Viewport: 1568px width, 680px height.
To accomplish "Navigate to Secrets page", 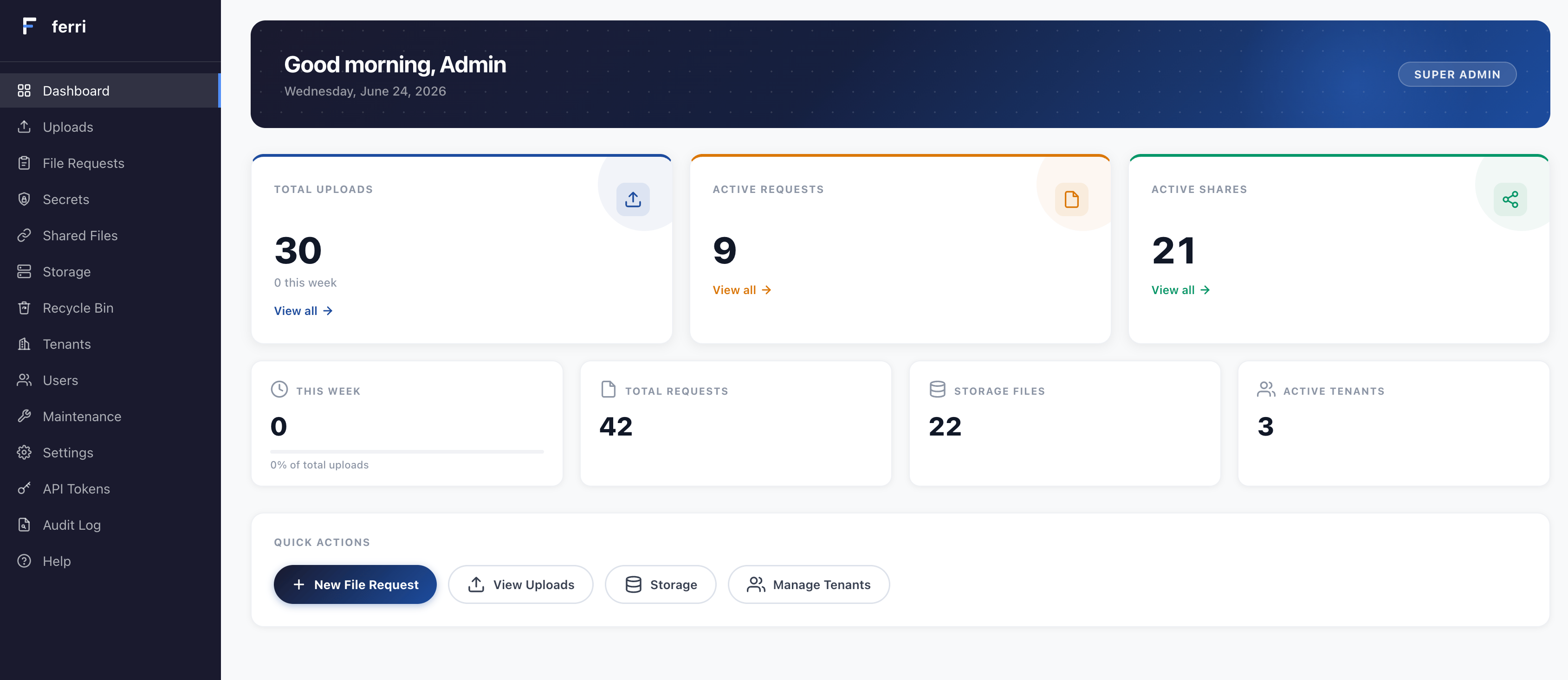I will pos(110,199).
